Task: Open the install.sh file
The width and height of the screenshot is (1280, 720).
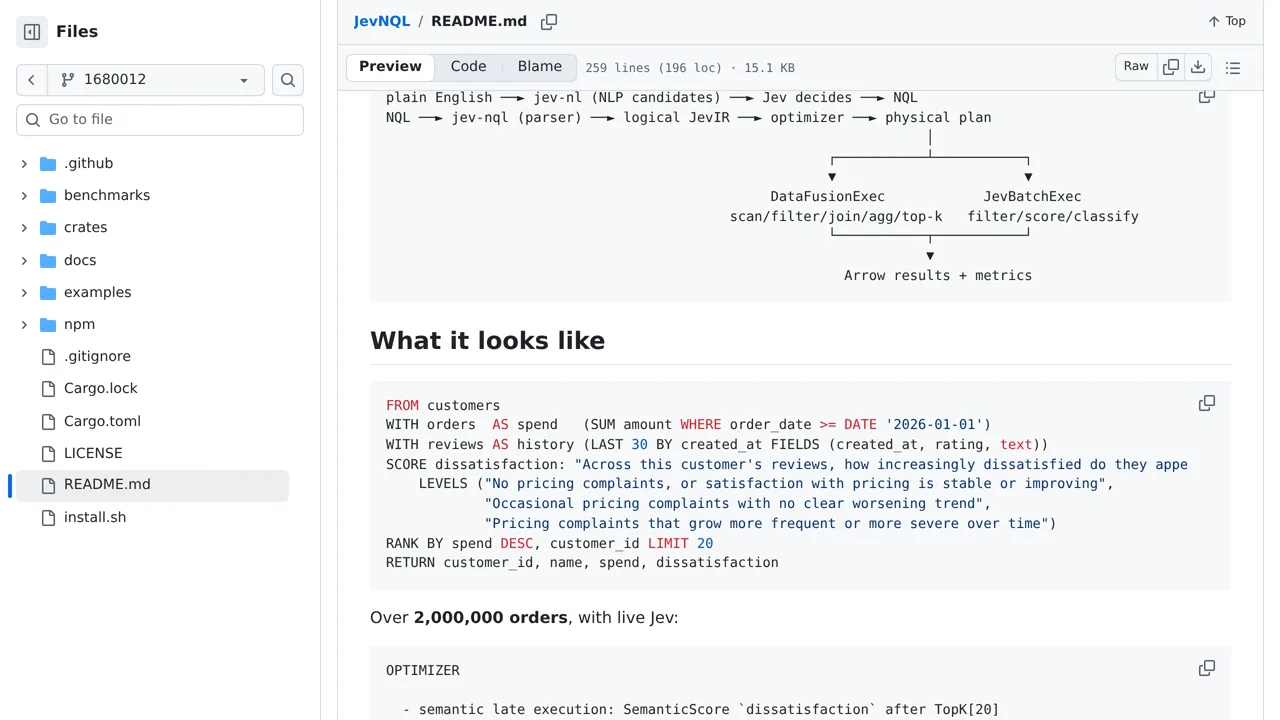Action: (95, 518)
